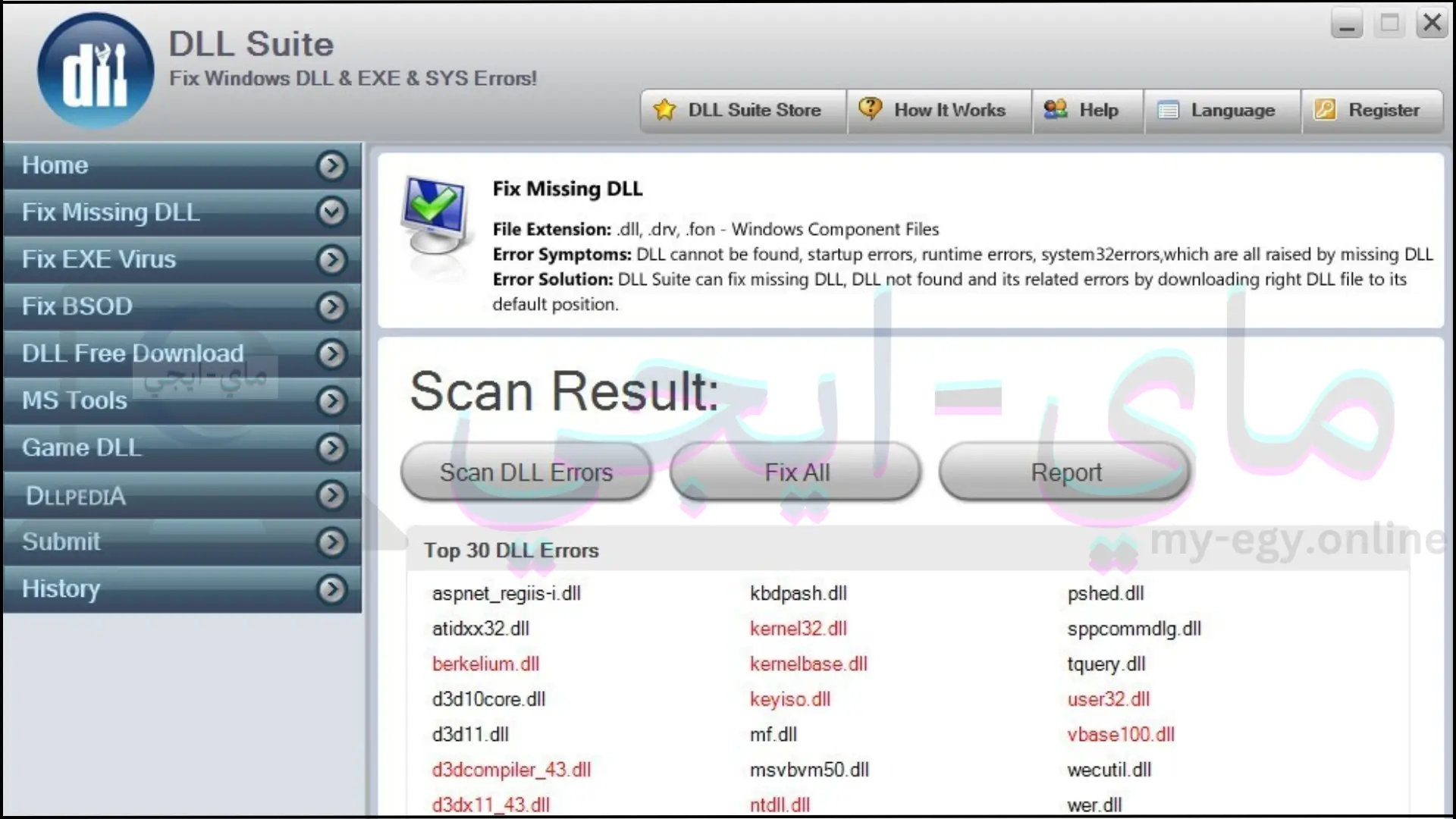This screenshot has height=819, width=1456.
Task: Click the people icon next to Help
Action: point(1055,110)
